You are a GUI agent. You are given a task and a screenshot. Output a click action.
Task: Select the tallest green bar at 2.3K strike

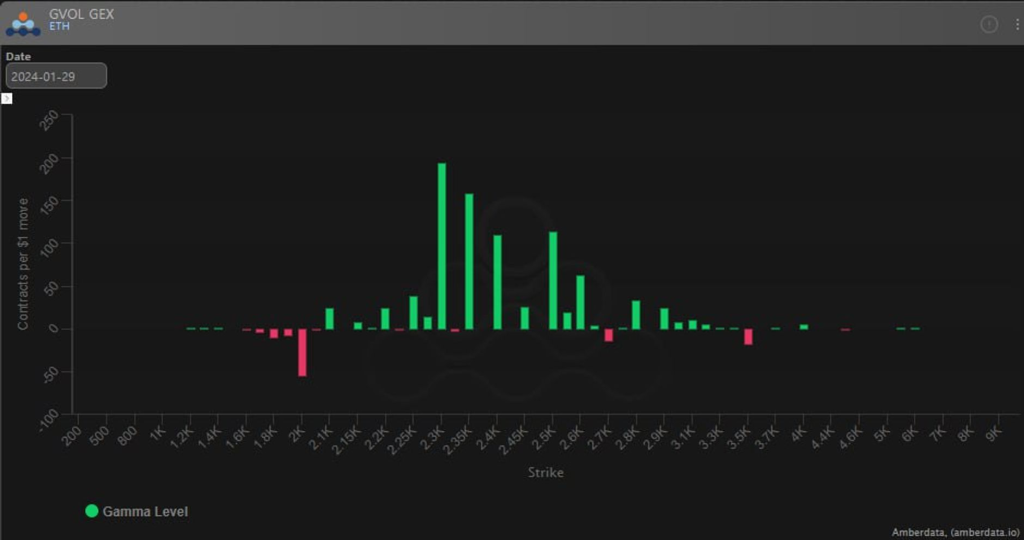point(442,246)
